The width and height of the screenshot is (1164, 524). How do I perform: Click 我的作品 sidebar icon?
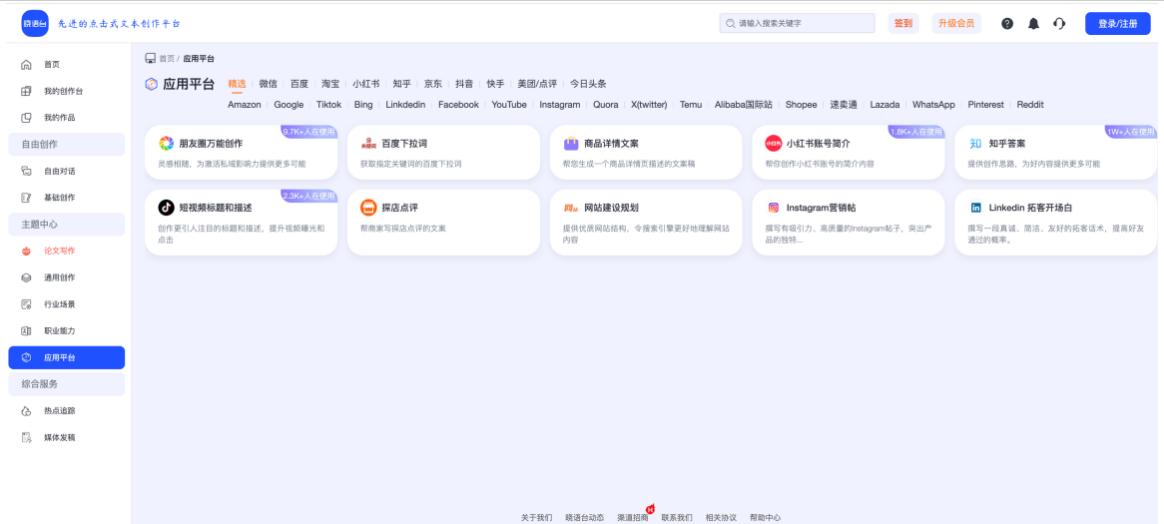pyautogui.click(x=27, y=117)
